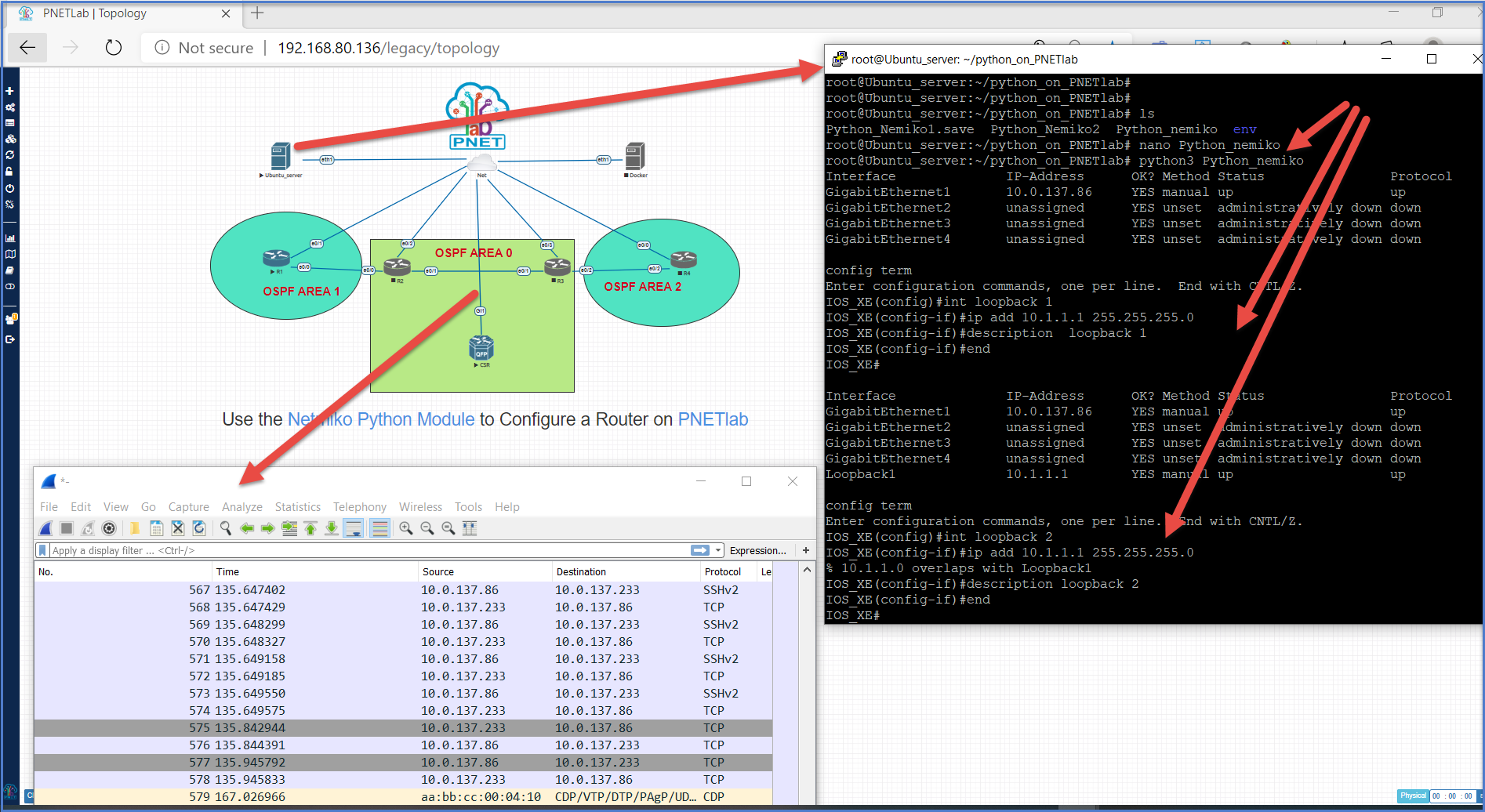Click inside the display filter input field
The width and height of the screenshot is (1485, 812).
tap(314, 550)
